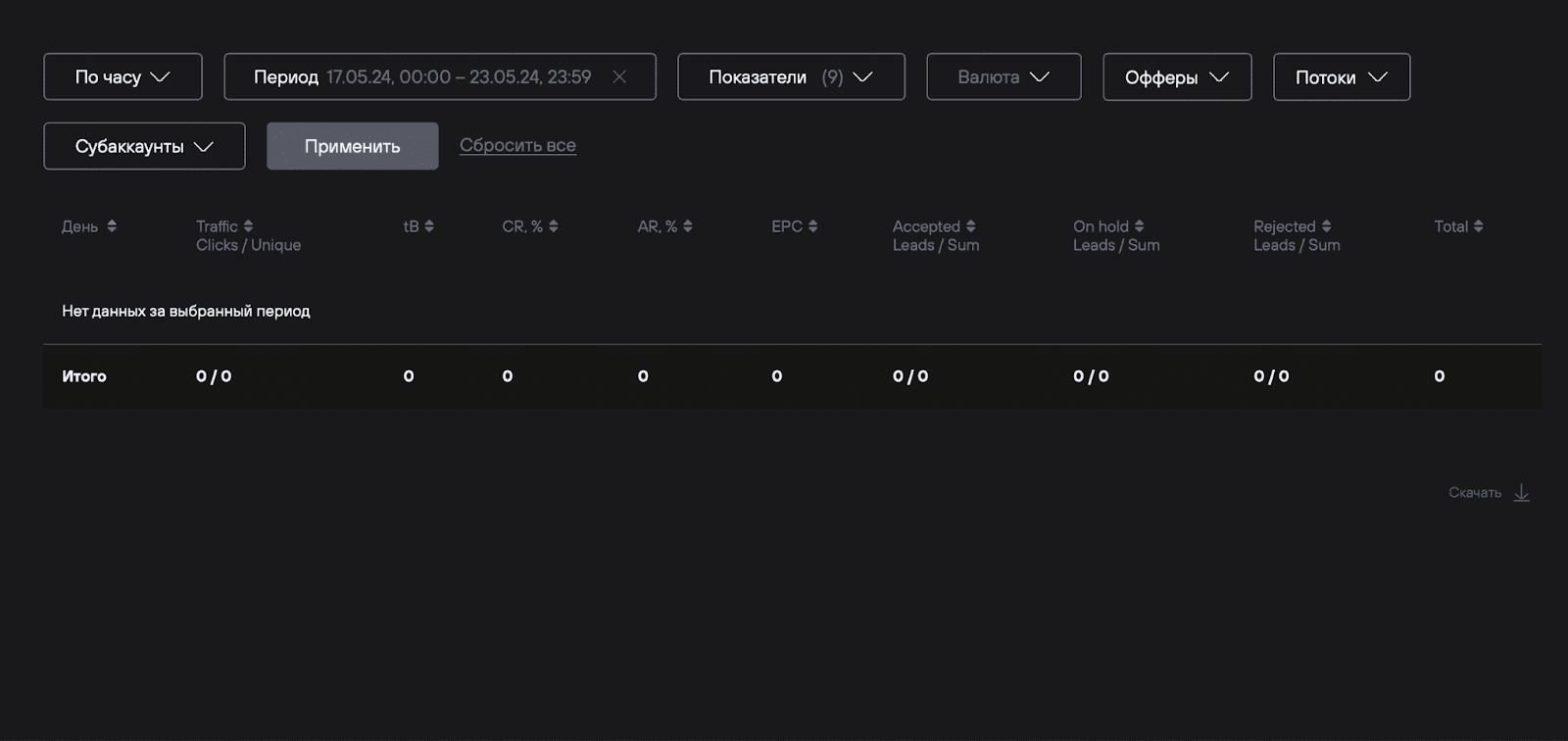The width and height of the screenshot is (1568, 741).
Task: Open the Валюта currency dropdown
Action: (x=1004, y=76)
